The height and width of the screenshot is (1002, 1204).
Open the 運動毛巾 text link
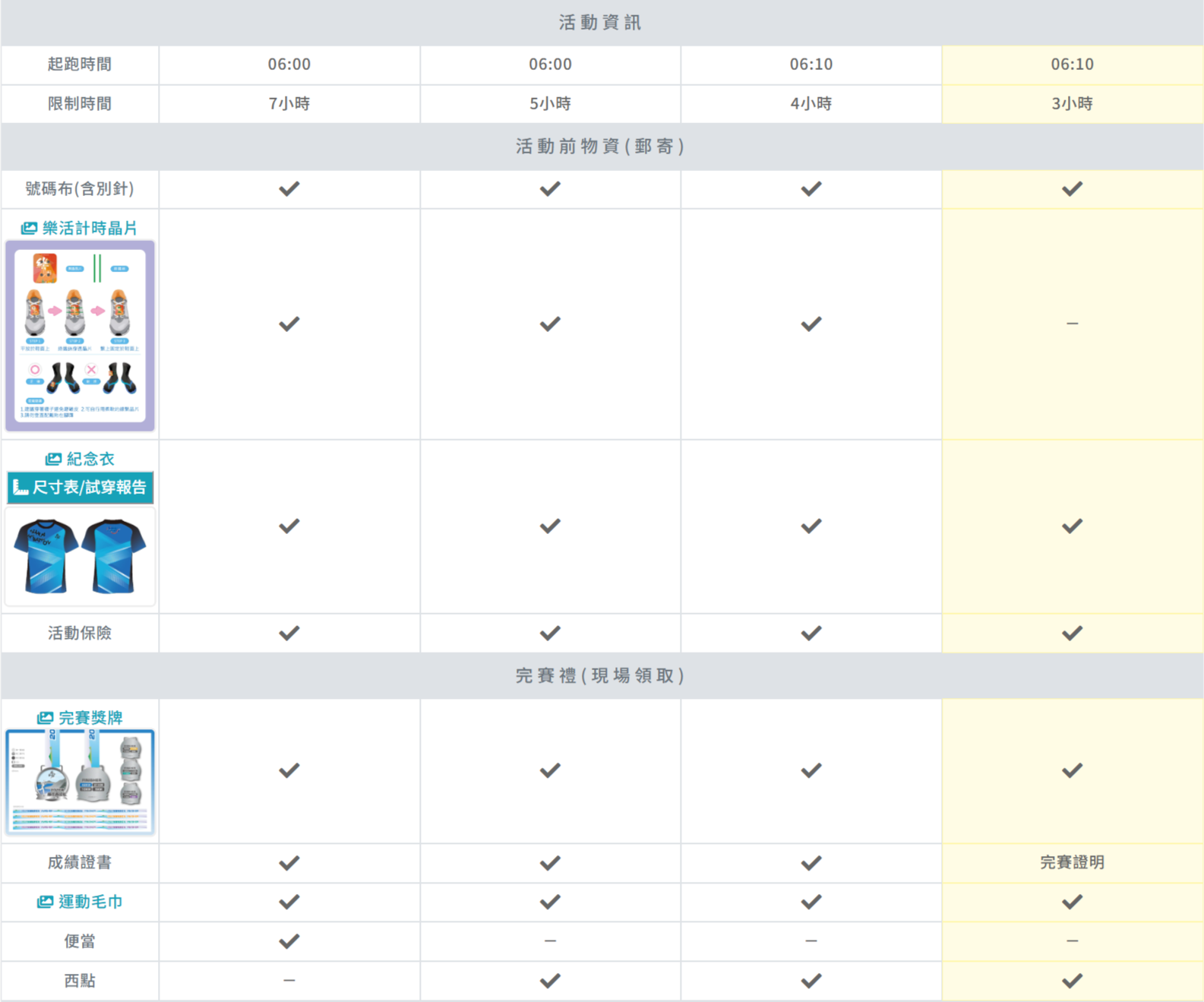pos(90,902)
